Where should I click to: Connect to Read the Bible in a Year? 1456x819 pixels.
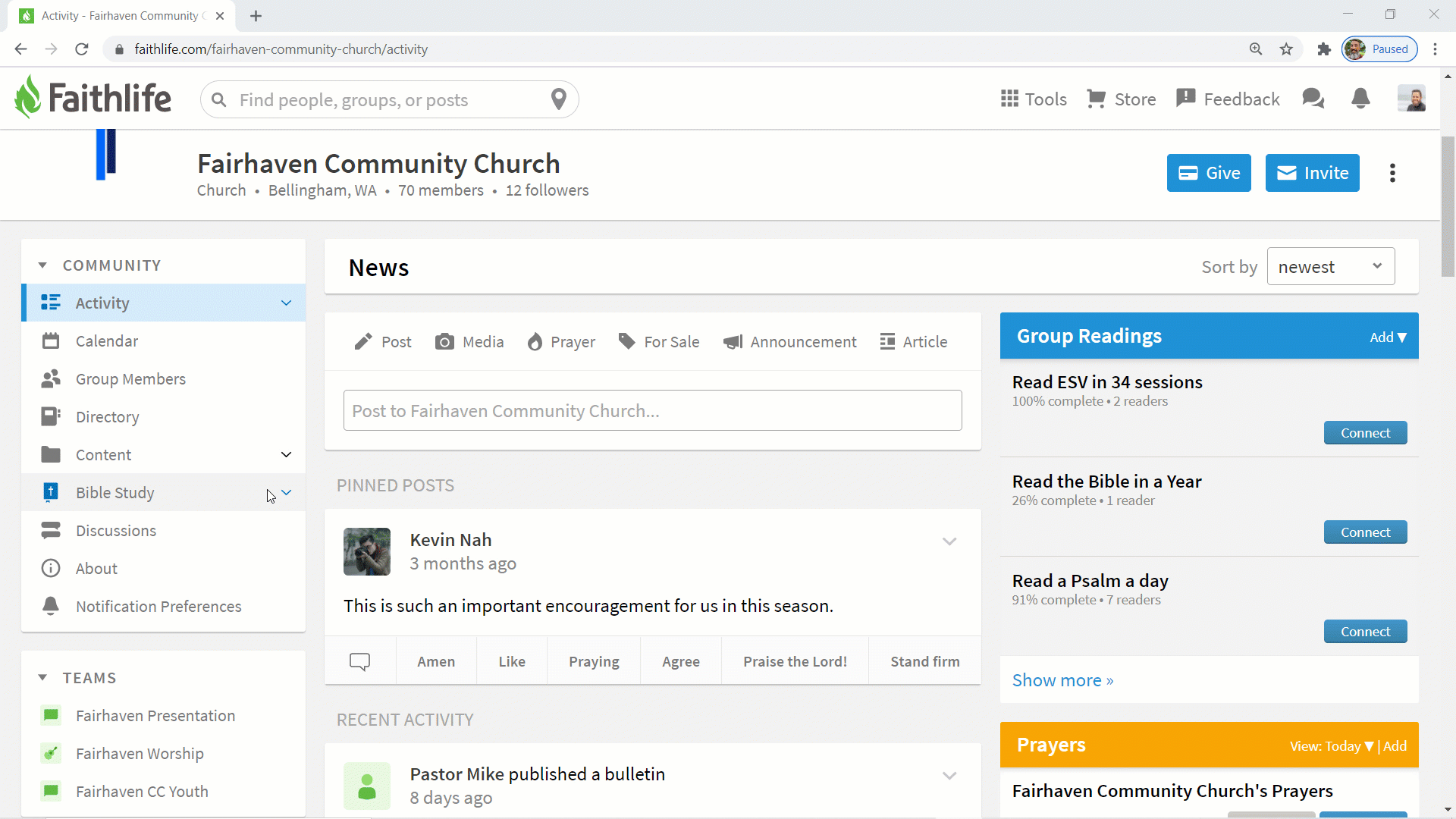click(x=1365, y=532)
